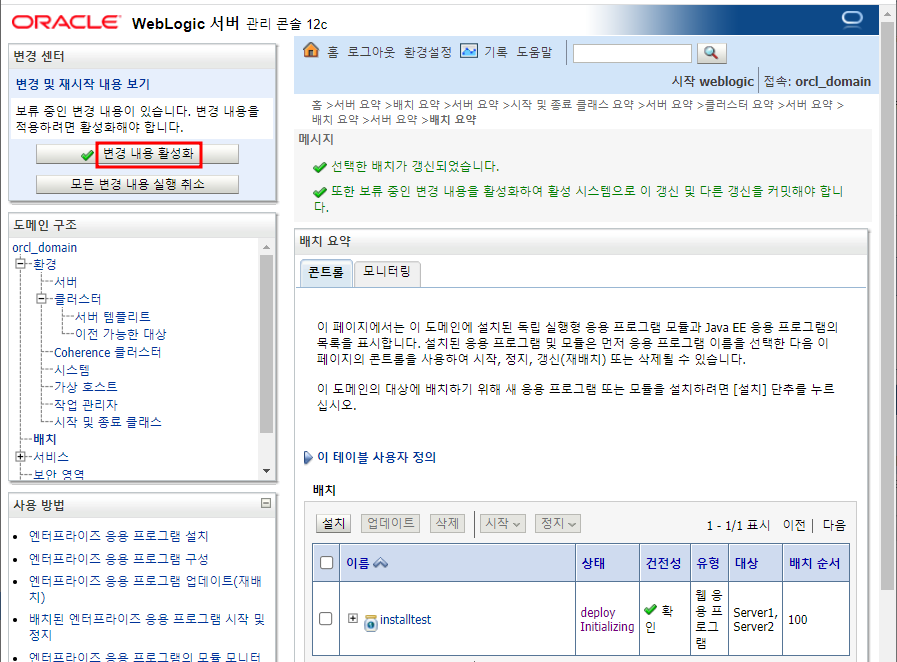Select 시작 및 종료 클래스 tree item
Viewport: 897px width, 662px height.
click(108, 422)
